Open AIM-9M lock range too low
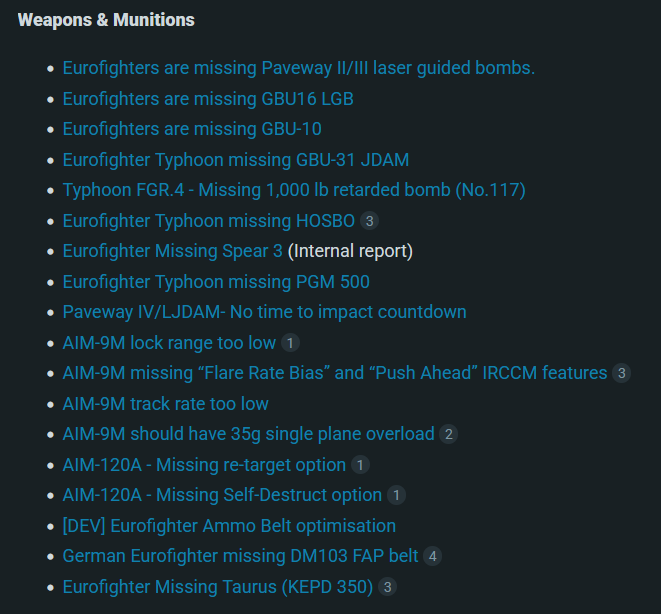This screenshot has height=614, width=661. tap(168, 343)
